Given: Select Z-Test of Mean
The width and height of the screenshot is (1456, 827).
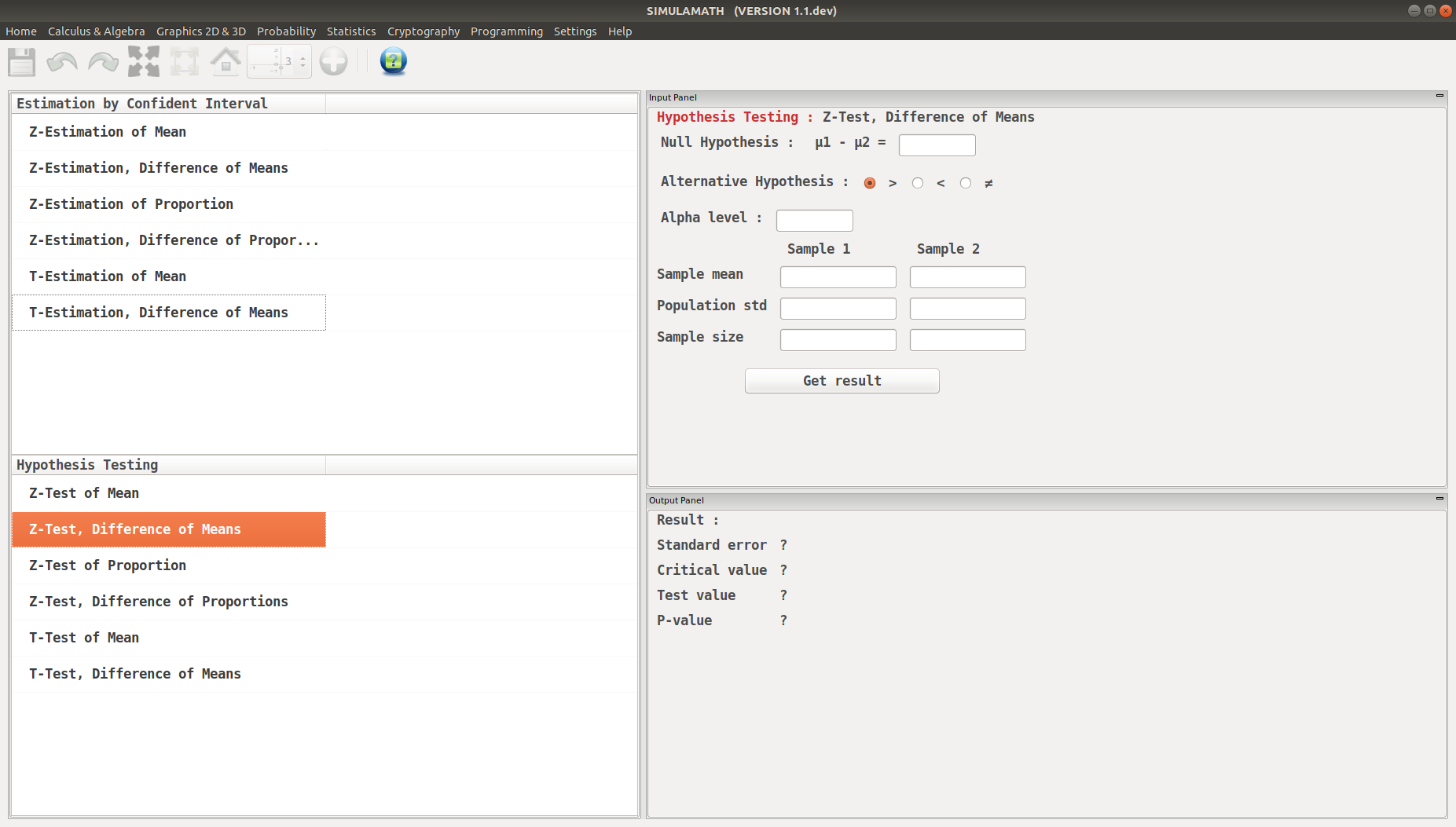Looking at the screenshot, I should coord(169,493).
